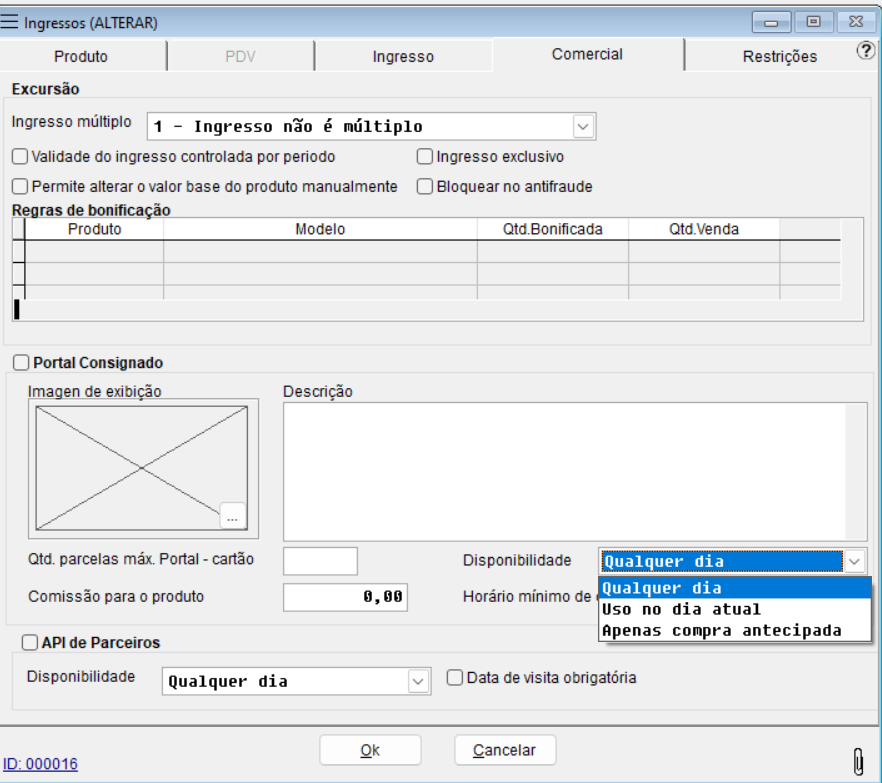Viewport: 882px width, 783px height.
Task: Open the window menu icon in title bar
Action: tap(11, 21)
